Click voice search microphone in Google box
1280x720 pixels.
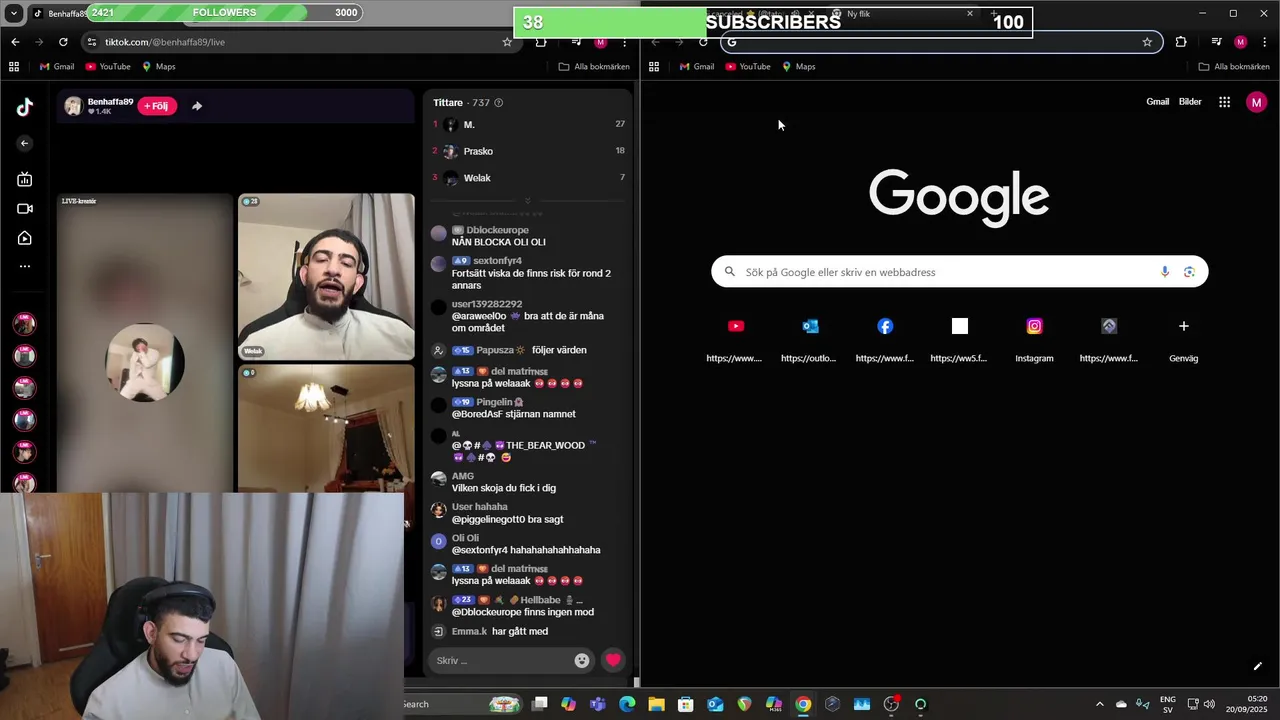[1165, 272]
